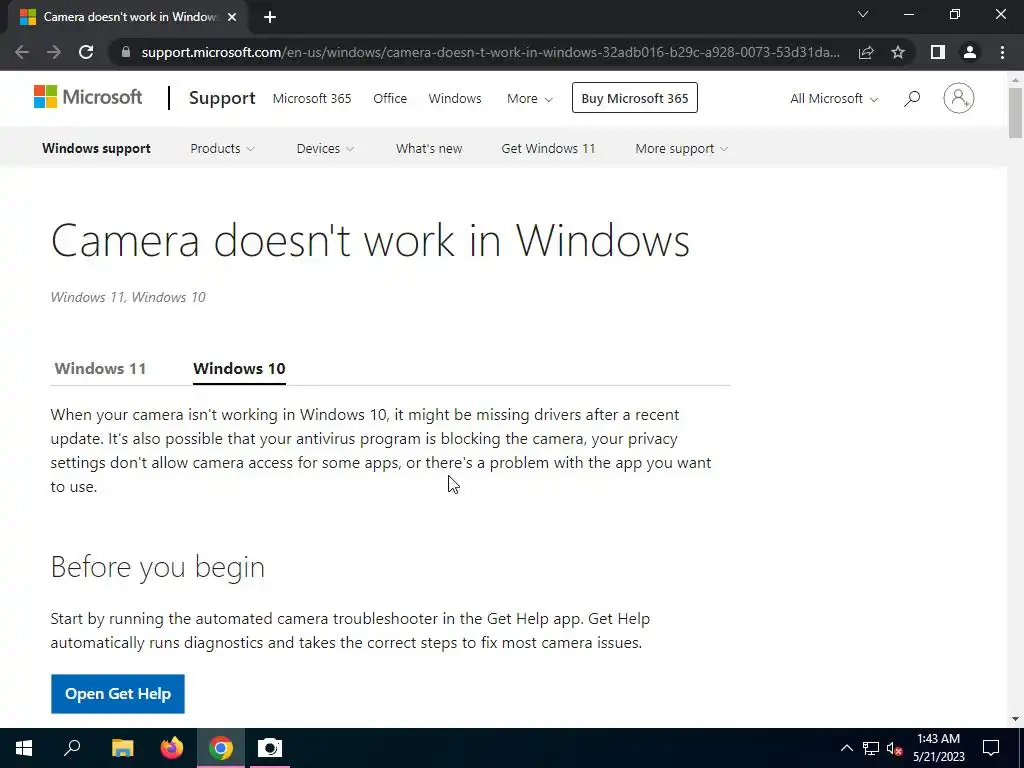This screenshot has width=1024, height=768.
Task: Switch to the Windows 11 tab
Action: pyautogui.click(x=100, y=368)
